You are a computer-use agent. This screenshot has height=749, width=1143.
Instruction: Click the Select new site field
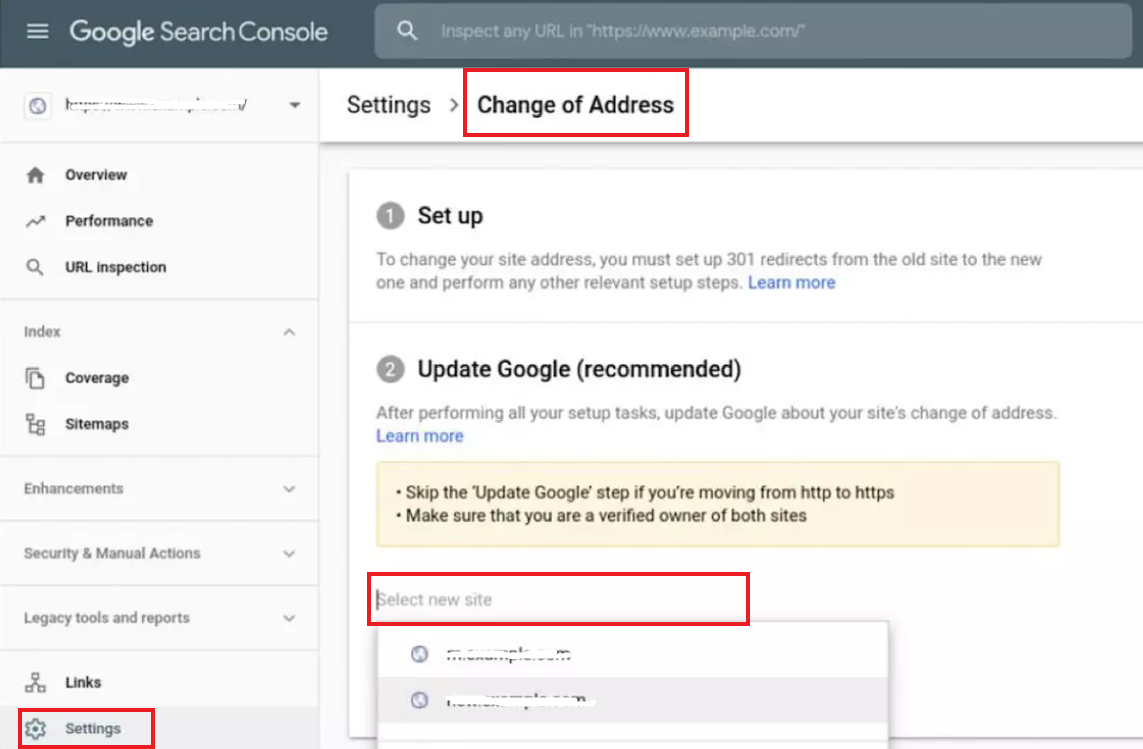pos(558,600)
